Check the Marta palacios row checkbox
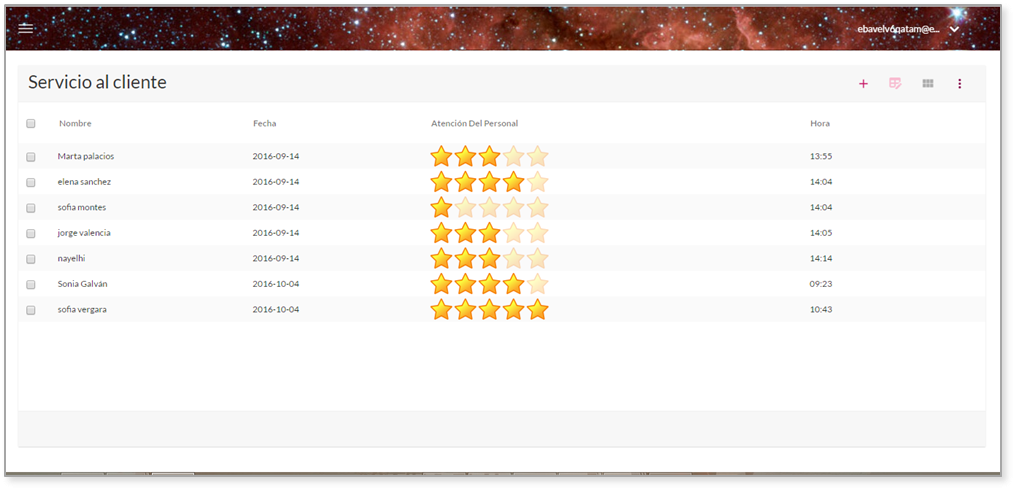 [30, 157]
